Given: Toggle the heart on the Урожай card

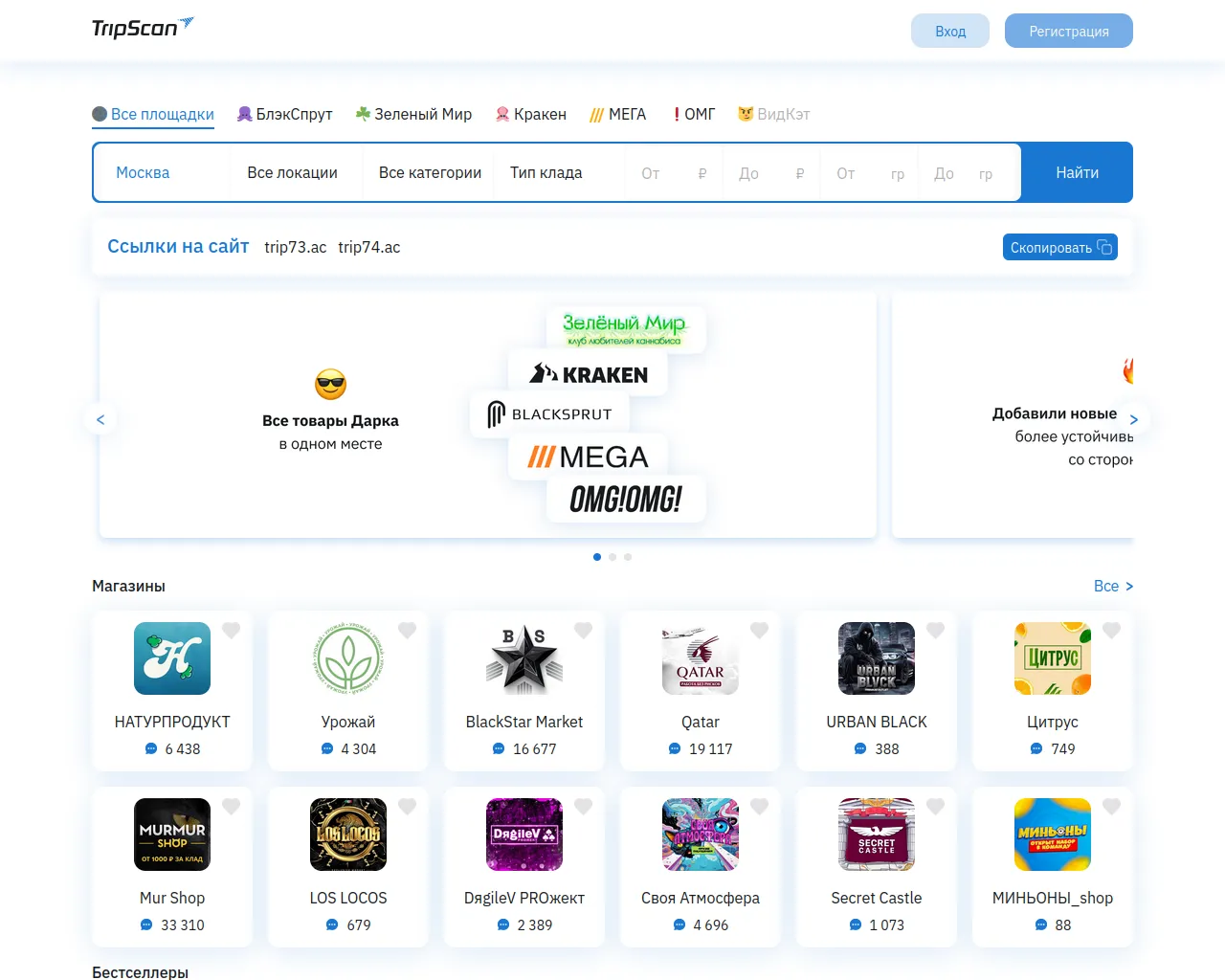Looking at the screenshot, I should tap(408, 631).
